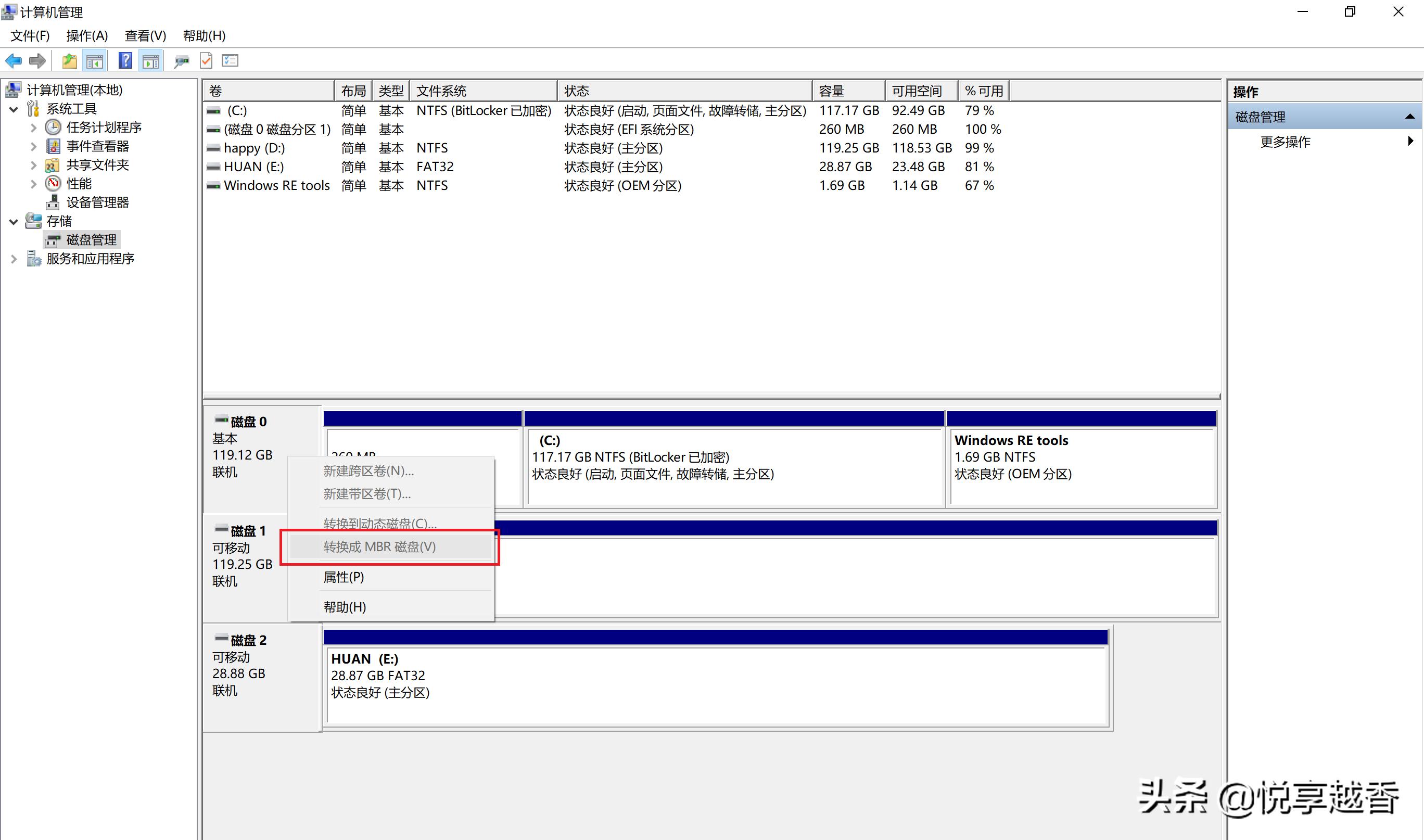Expand 更多操作 in the actions panel
This screenshot has height=840, width=1424.
click(x=1410, y=142)
